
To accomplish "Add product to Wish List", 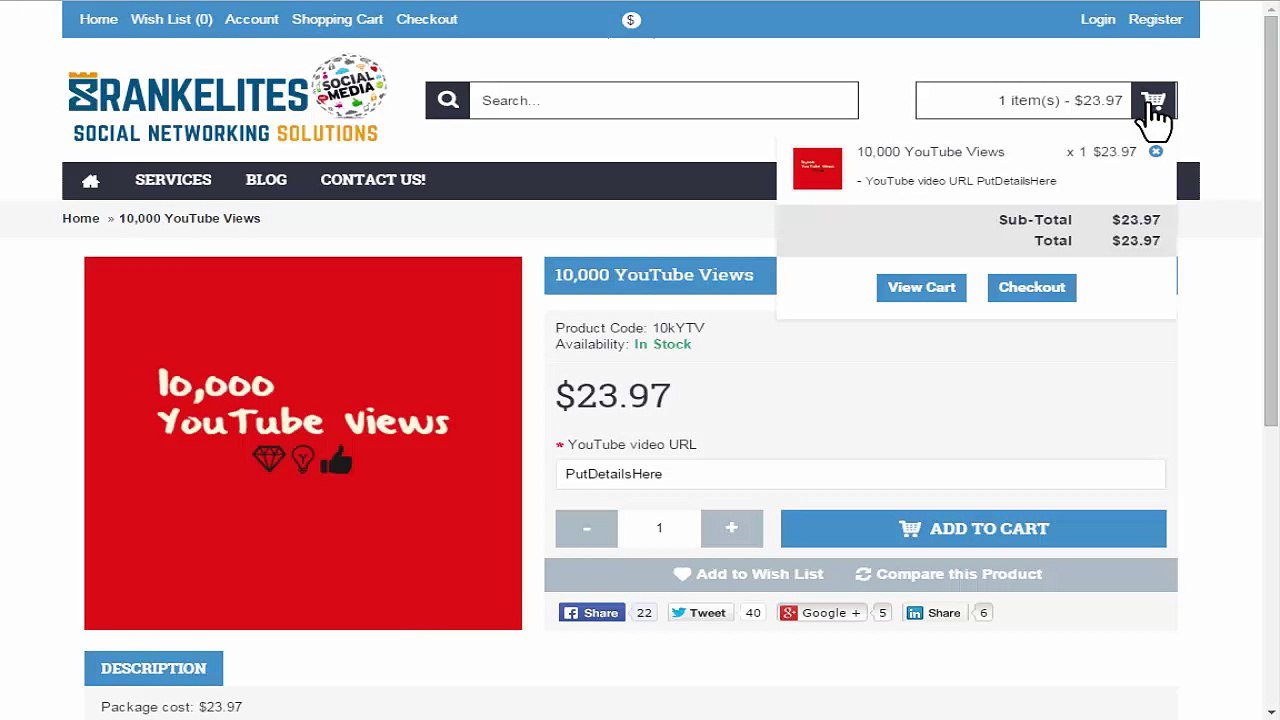I will pos(749,574).
